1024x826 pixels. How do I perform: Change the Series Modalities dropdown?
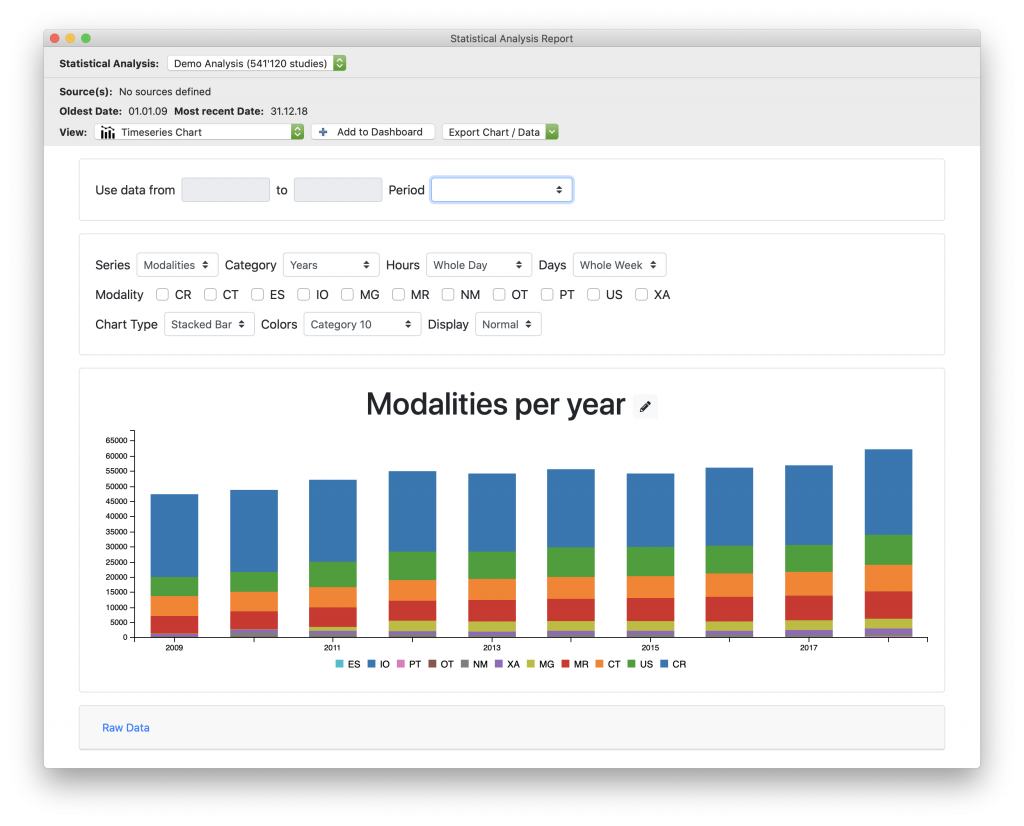tap(177, 264)
